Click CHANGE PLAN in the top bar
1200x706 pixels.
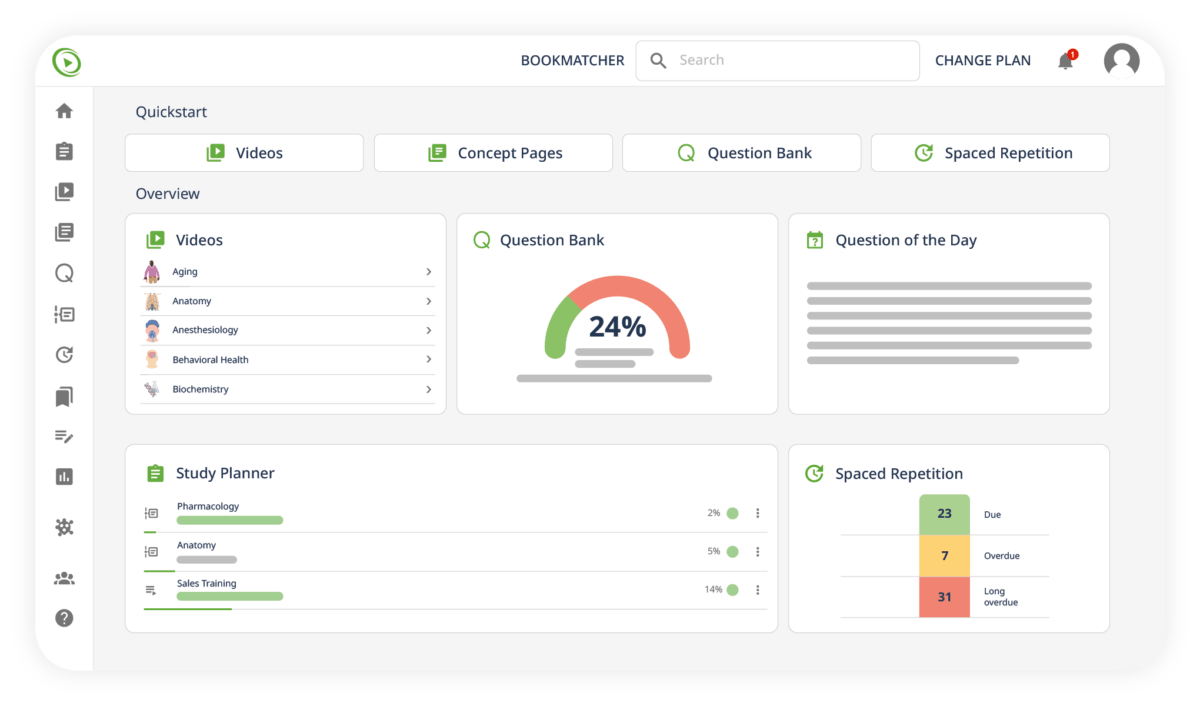coord(983,60)
